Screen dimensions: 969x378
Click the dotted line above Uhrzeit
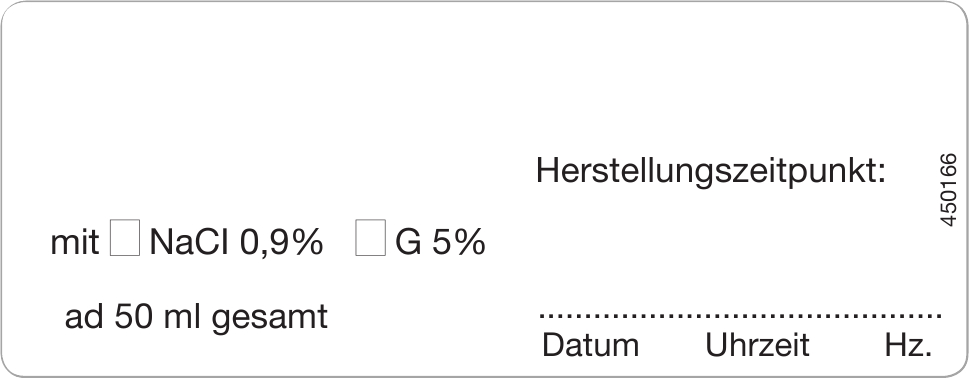(x=757, y=315)
